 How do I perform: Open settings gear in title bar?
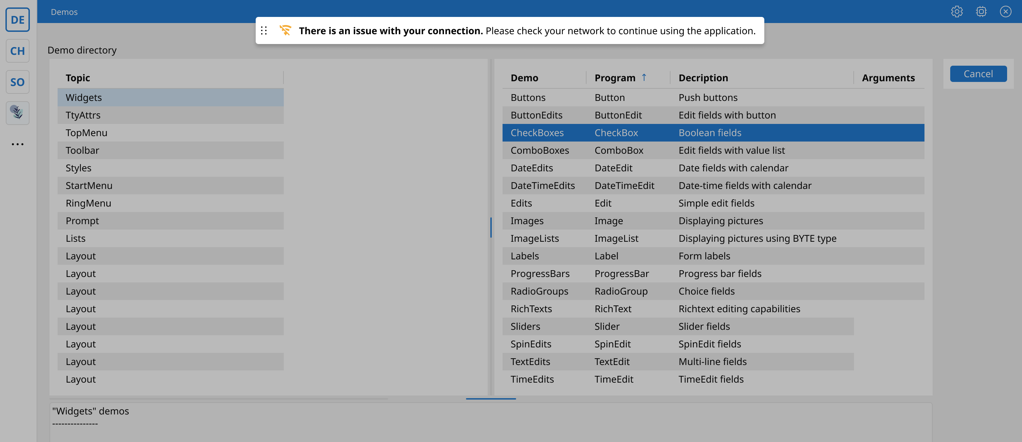956,12
